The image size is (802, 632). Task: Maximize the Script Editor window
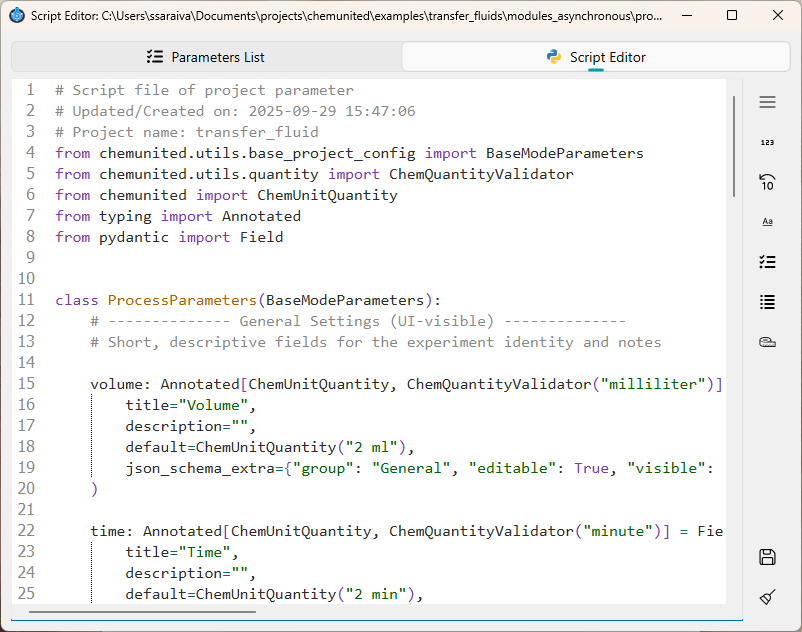point(732,16)
